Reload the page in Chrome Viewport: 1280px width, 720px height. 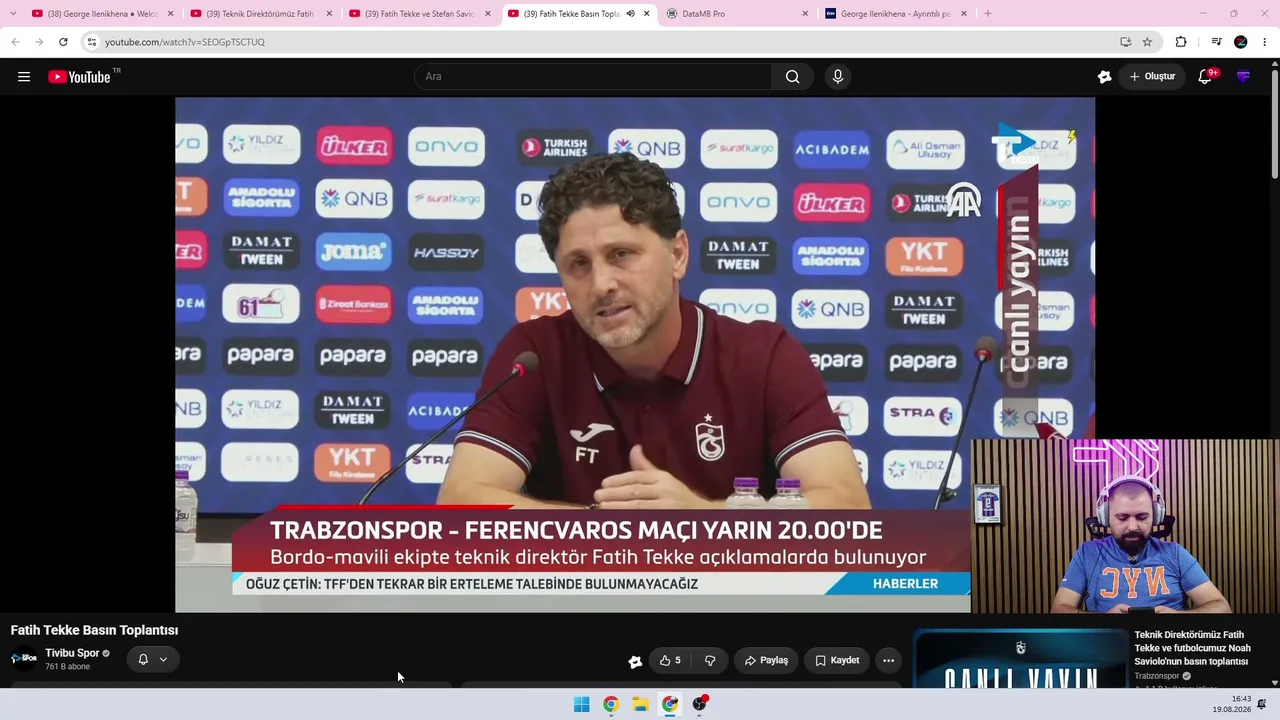click(x=63, y=42)
